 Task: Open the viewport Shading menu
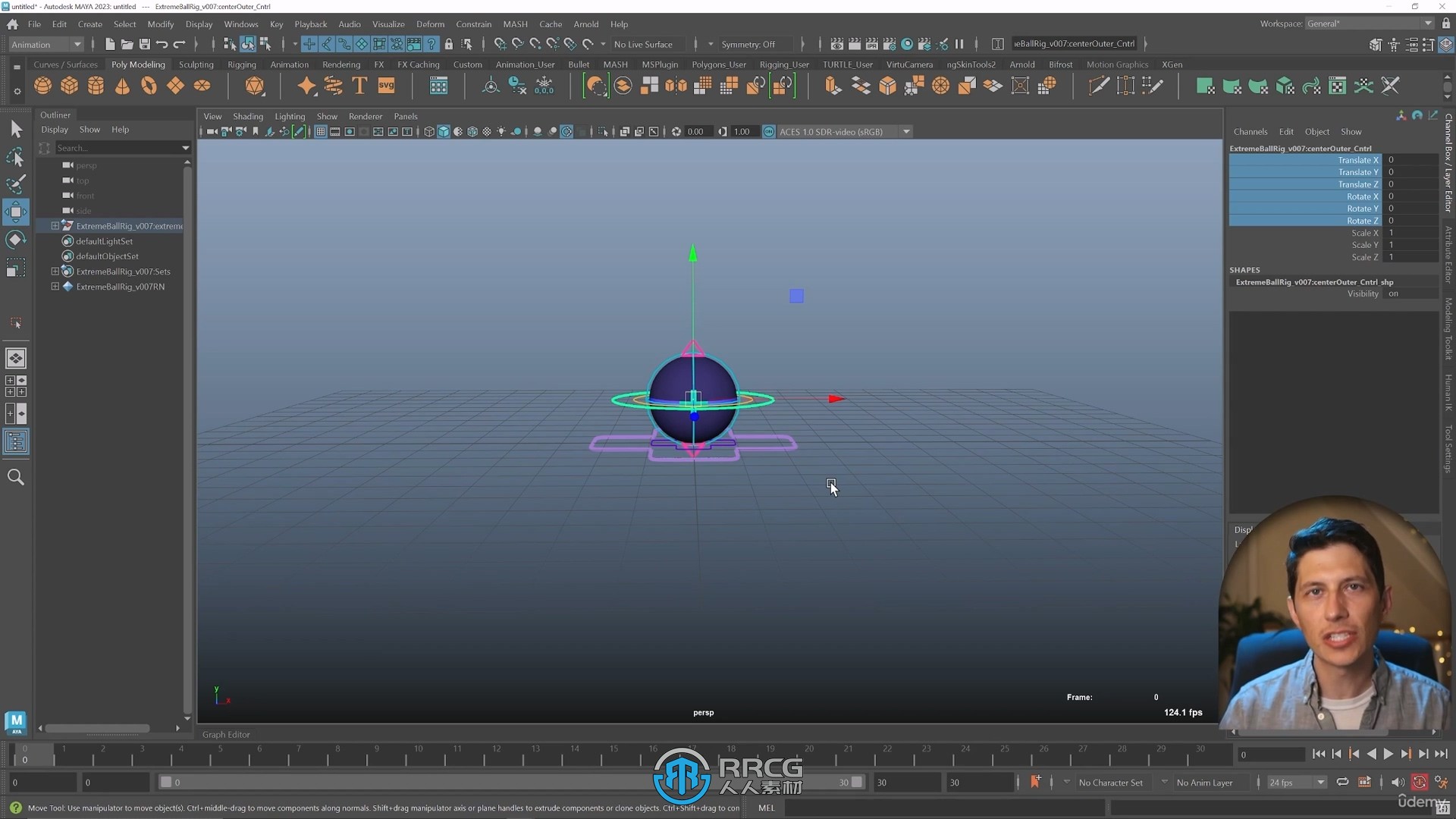[248, 116]
